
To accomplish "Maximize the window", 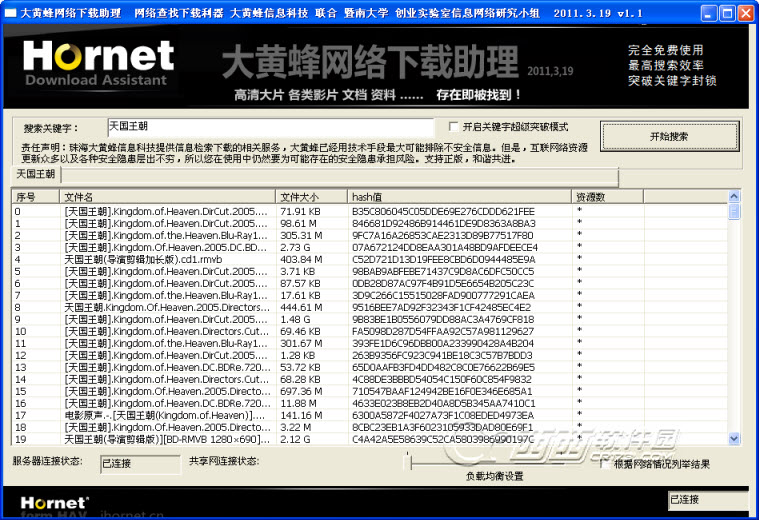I will click(727, 13).
